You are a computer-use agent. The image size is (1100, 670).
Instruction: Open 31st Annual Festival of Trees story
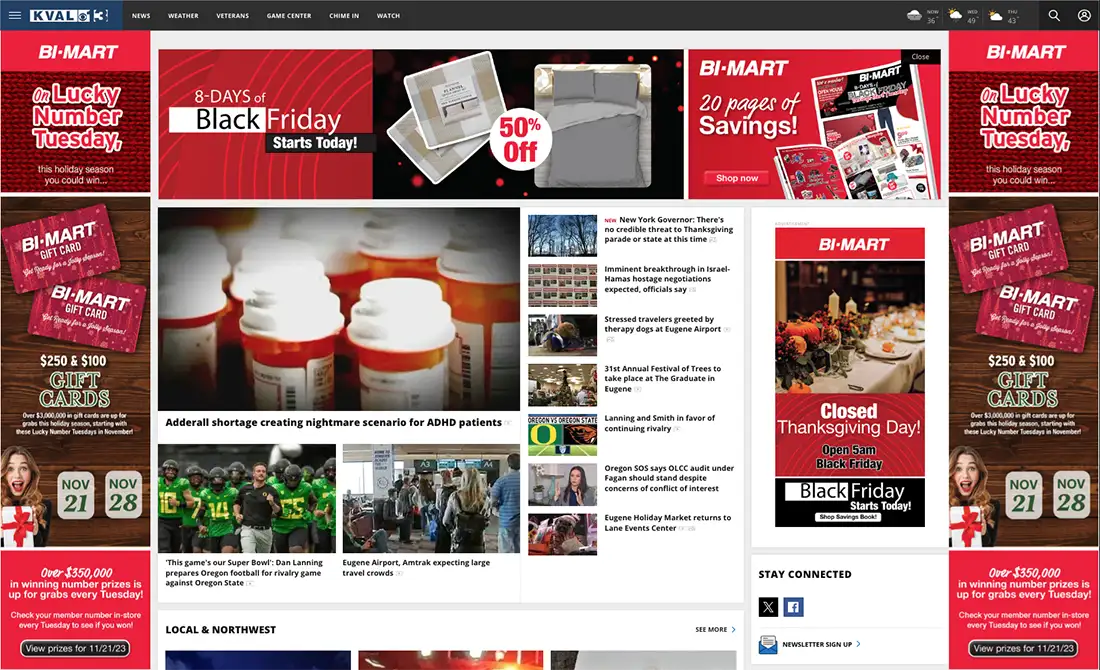coord(662,378)
